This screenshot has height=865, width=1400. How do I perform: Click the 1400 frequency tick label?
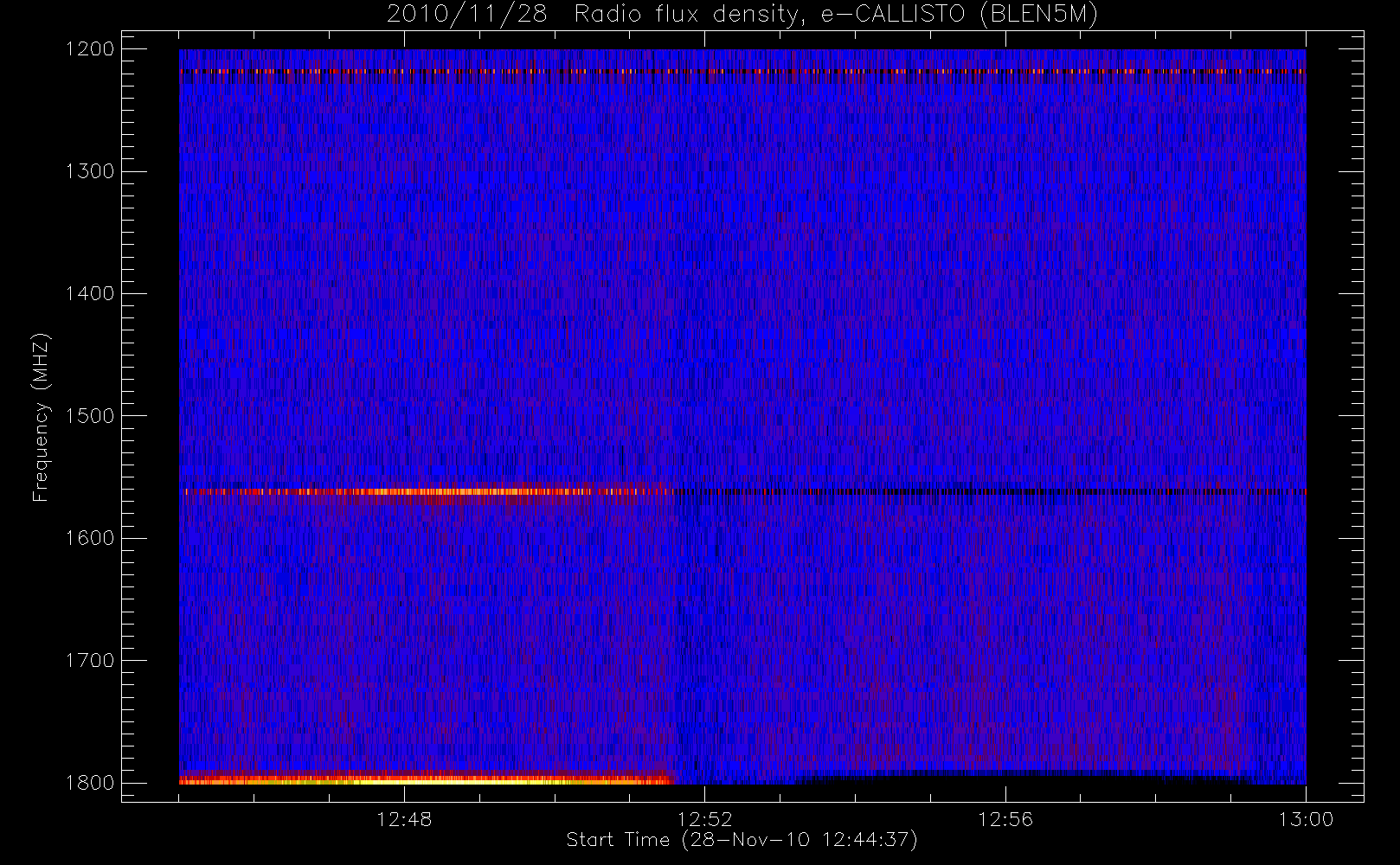pos(90,294)
